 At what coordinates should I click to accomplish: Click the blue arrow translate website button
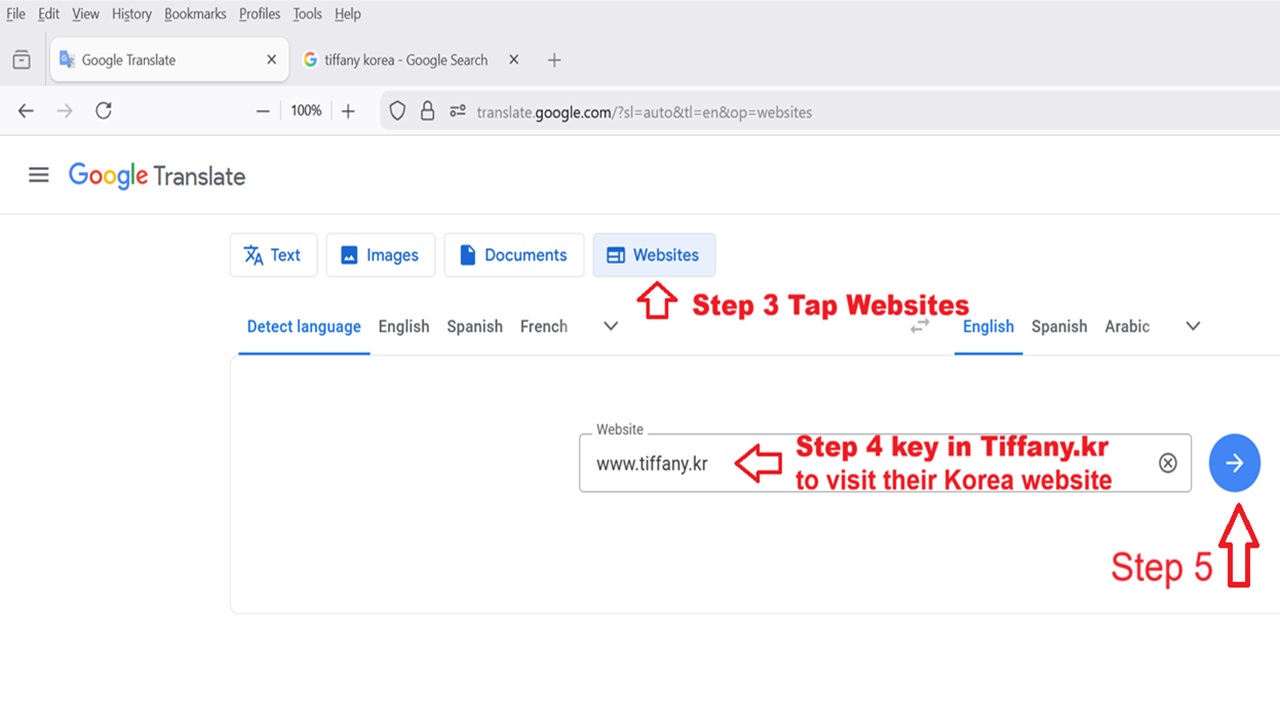1234,463
